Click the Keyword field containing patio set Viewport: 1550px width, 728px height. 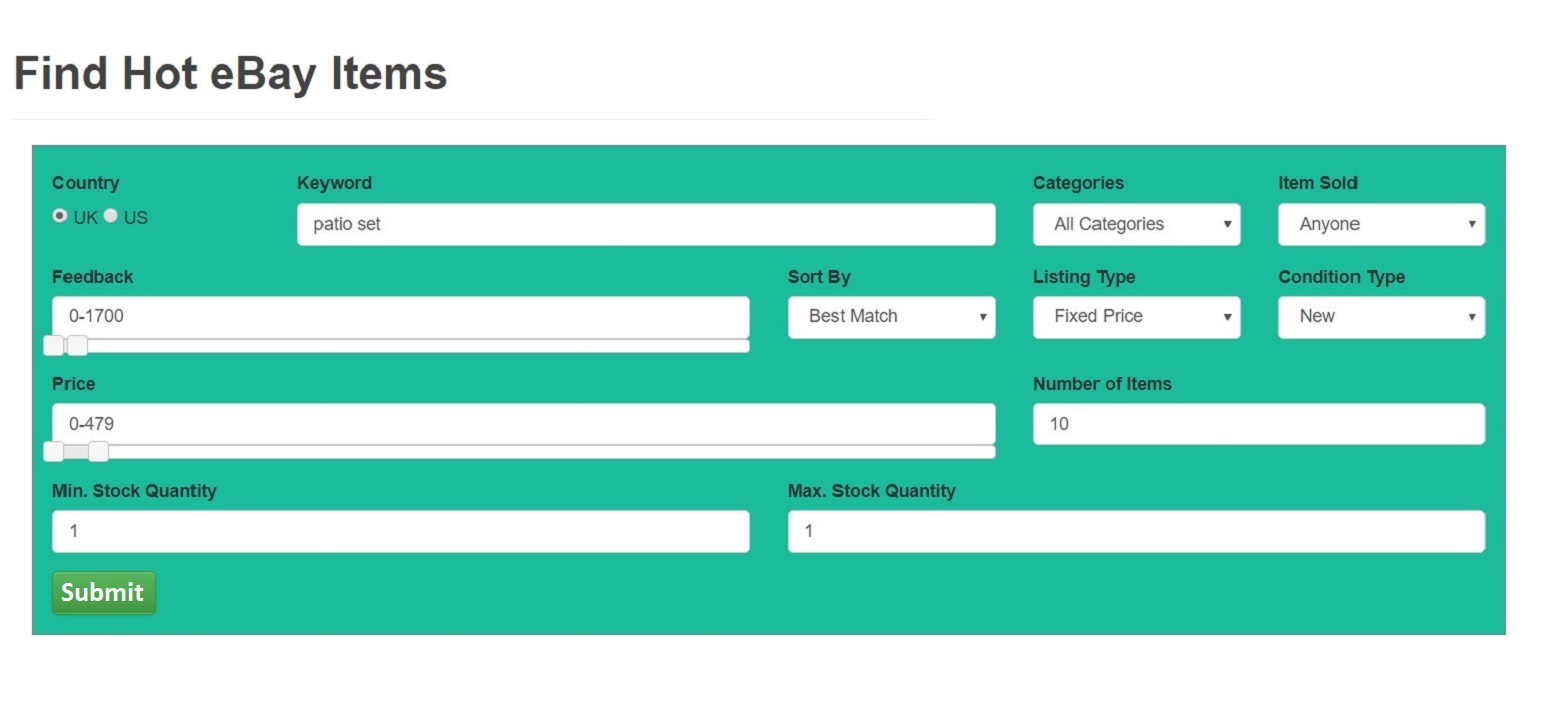coord(645,224)
